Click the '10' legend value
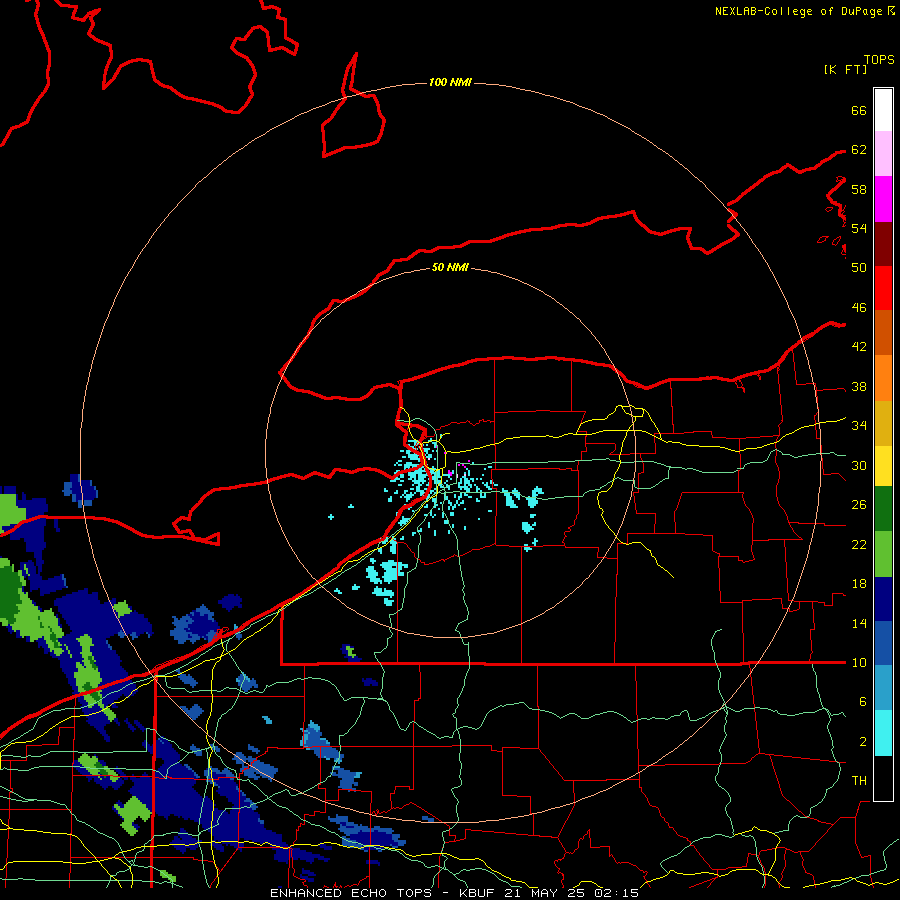Image resolution: width=900 pixels, height=900 pixels. point(859,663)
